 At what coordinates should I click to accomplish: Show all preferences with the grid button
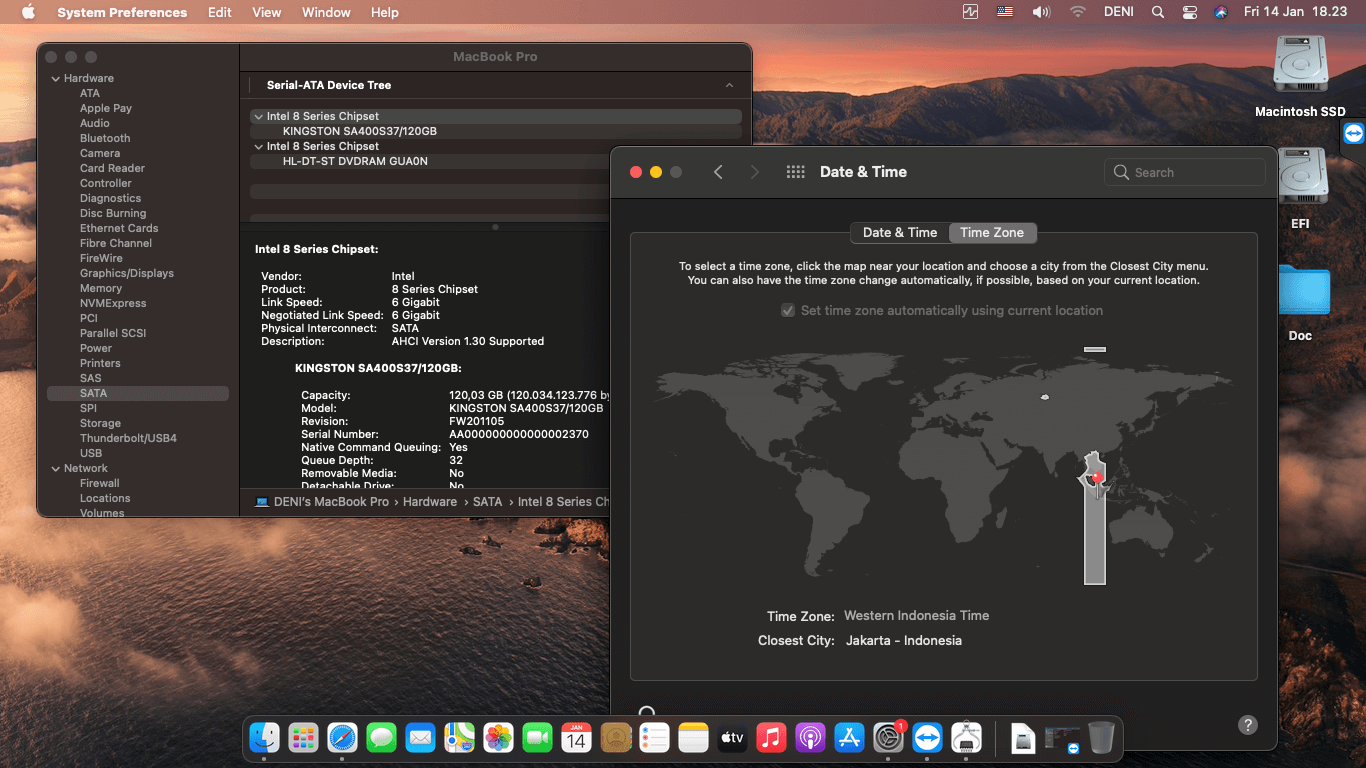796,172
